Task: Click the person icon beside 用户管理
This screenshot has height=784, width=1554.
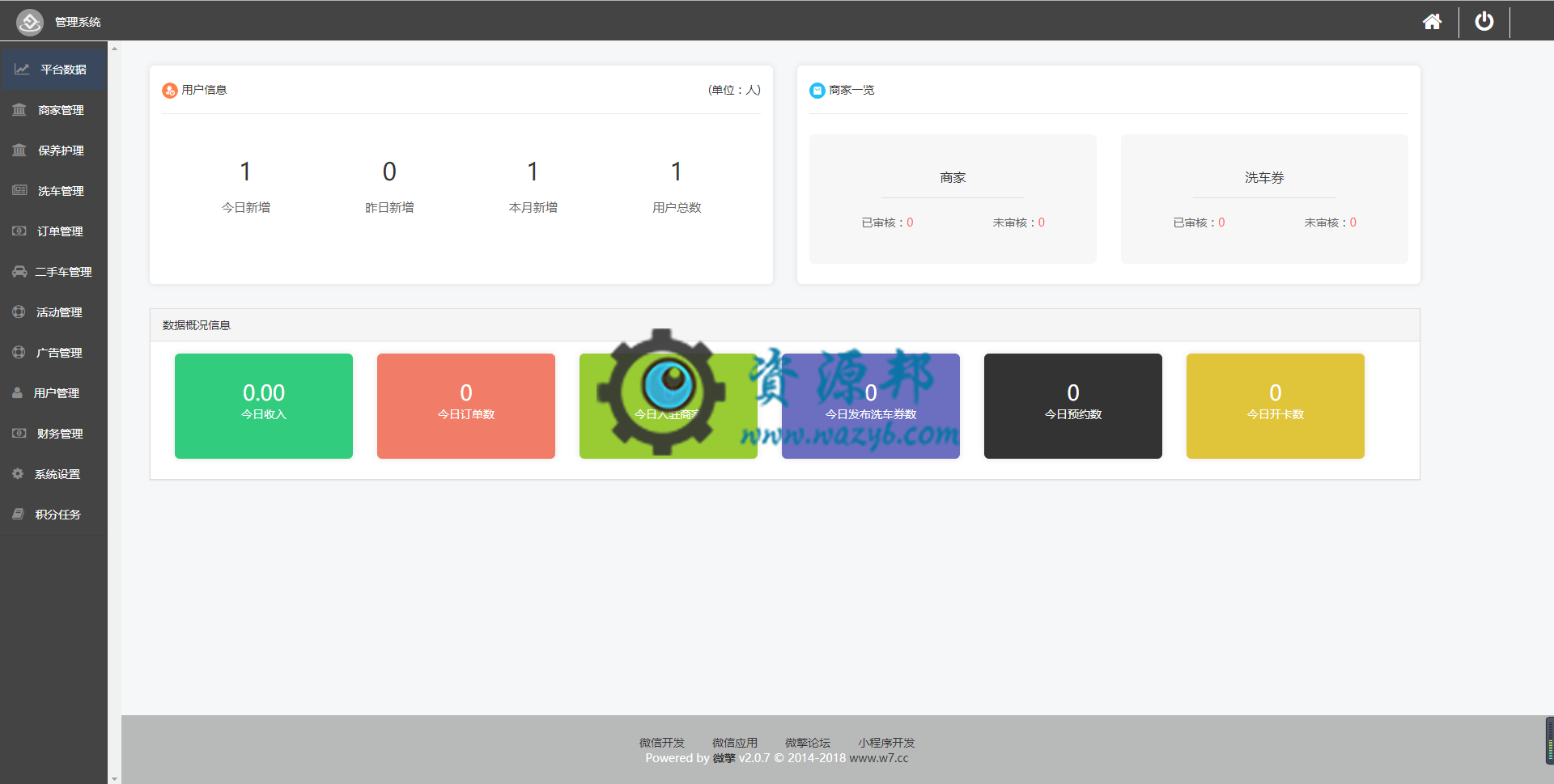Action: [17, 392]
